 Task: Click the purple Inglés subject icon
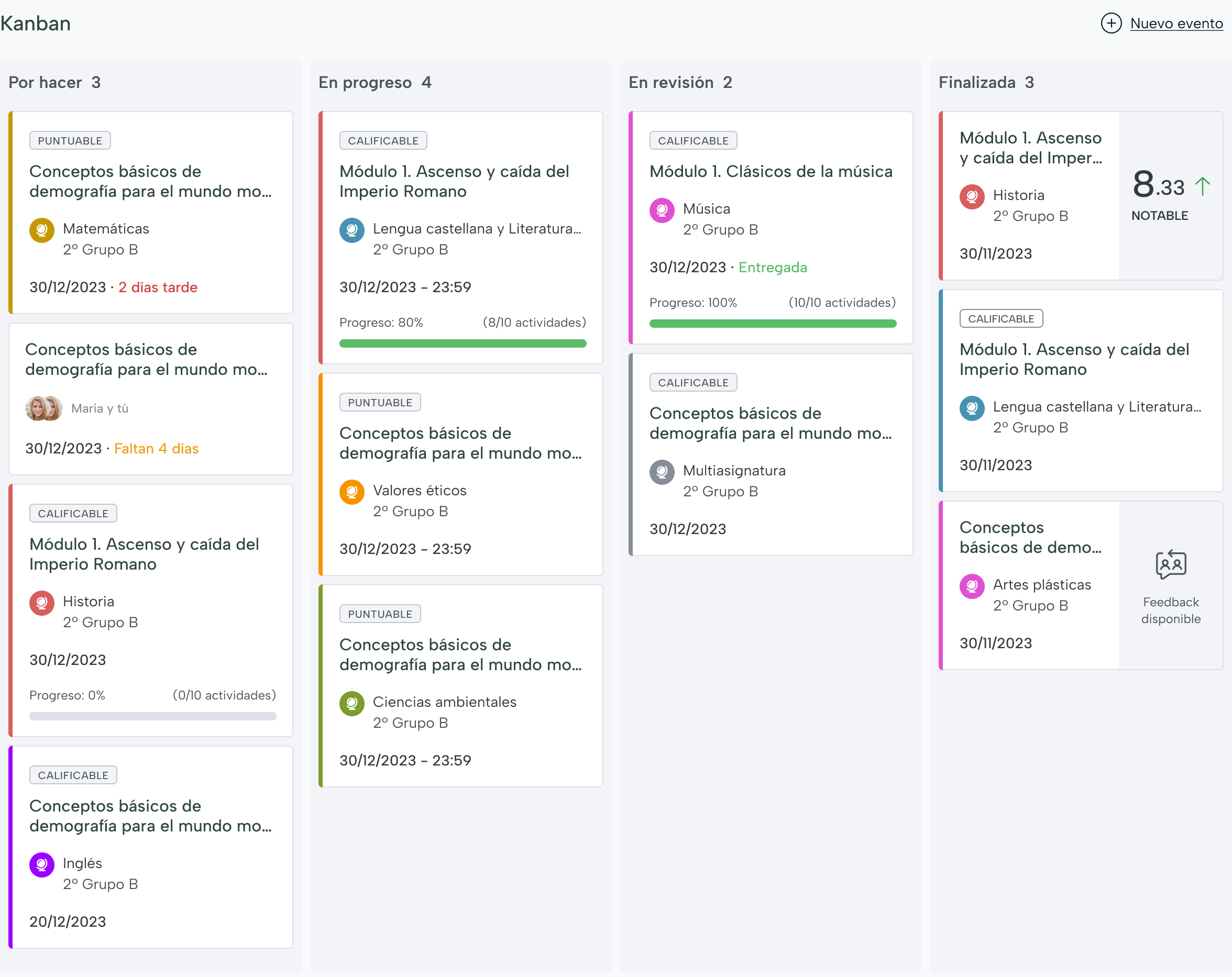point(42,864)
